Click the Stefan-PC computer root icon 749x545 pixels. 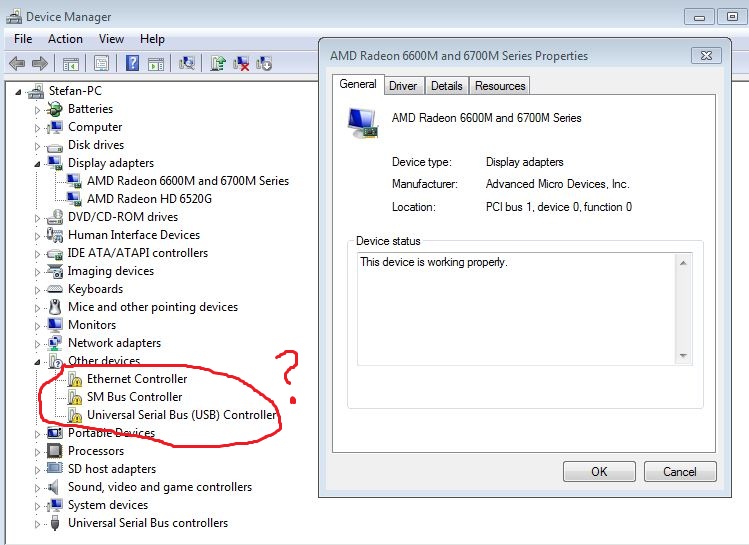click(35, 91)
